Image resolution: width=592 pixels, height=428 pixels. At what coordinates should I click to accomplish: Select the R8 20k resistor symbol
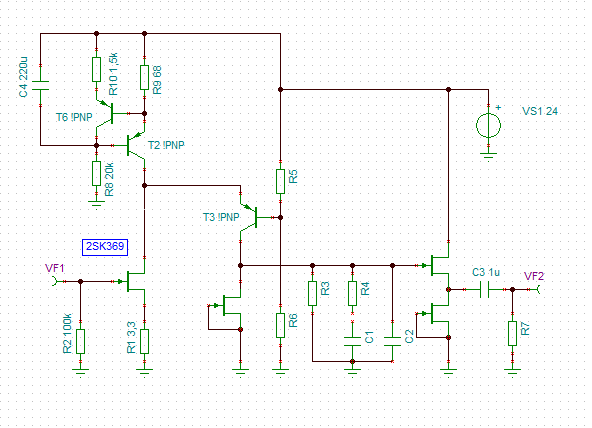(97, 174)
